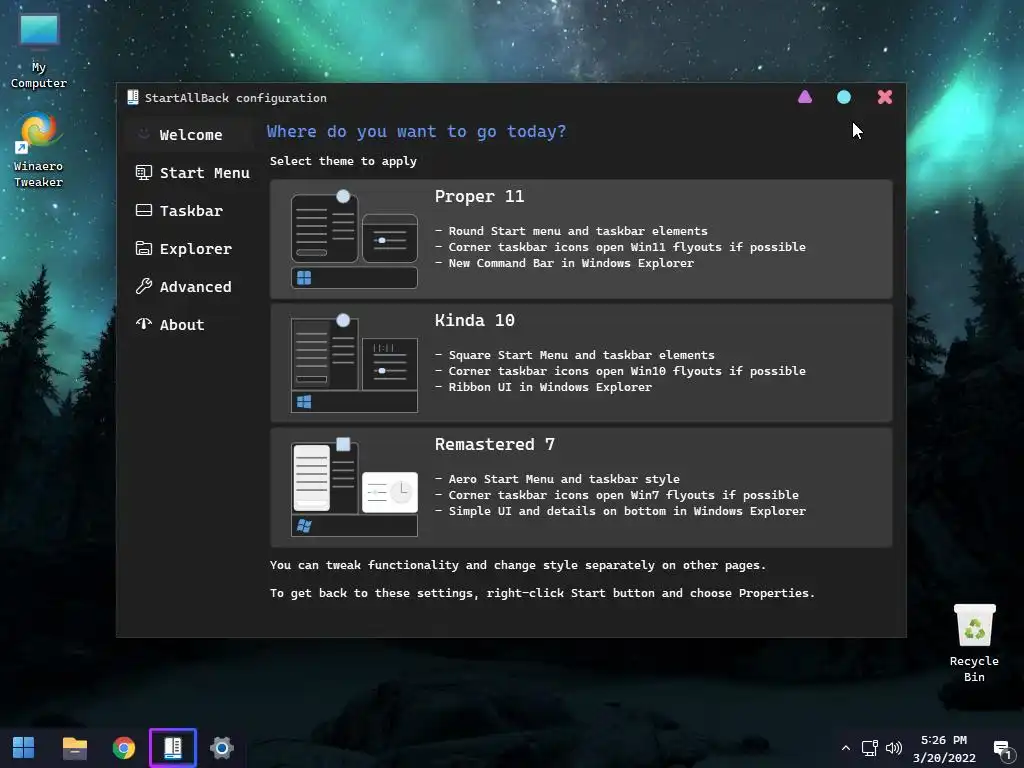Click the StartAllBack title bar icon
1024x768 pixels.
tap(133, 97)
